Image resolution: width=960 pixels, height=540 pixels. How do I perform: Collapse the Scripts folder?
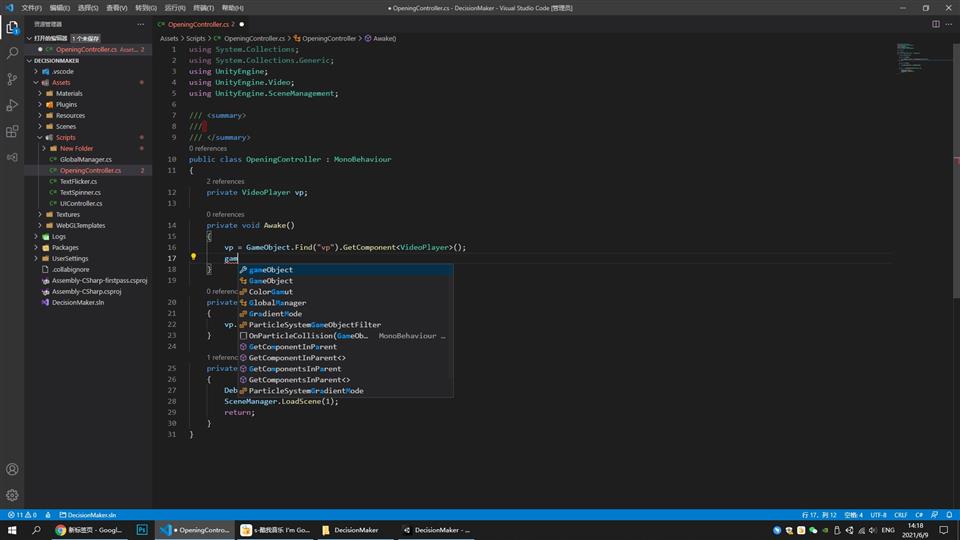click(x=40, y=138)
